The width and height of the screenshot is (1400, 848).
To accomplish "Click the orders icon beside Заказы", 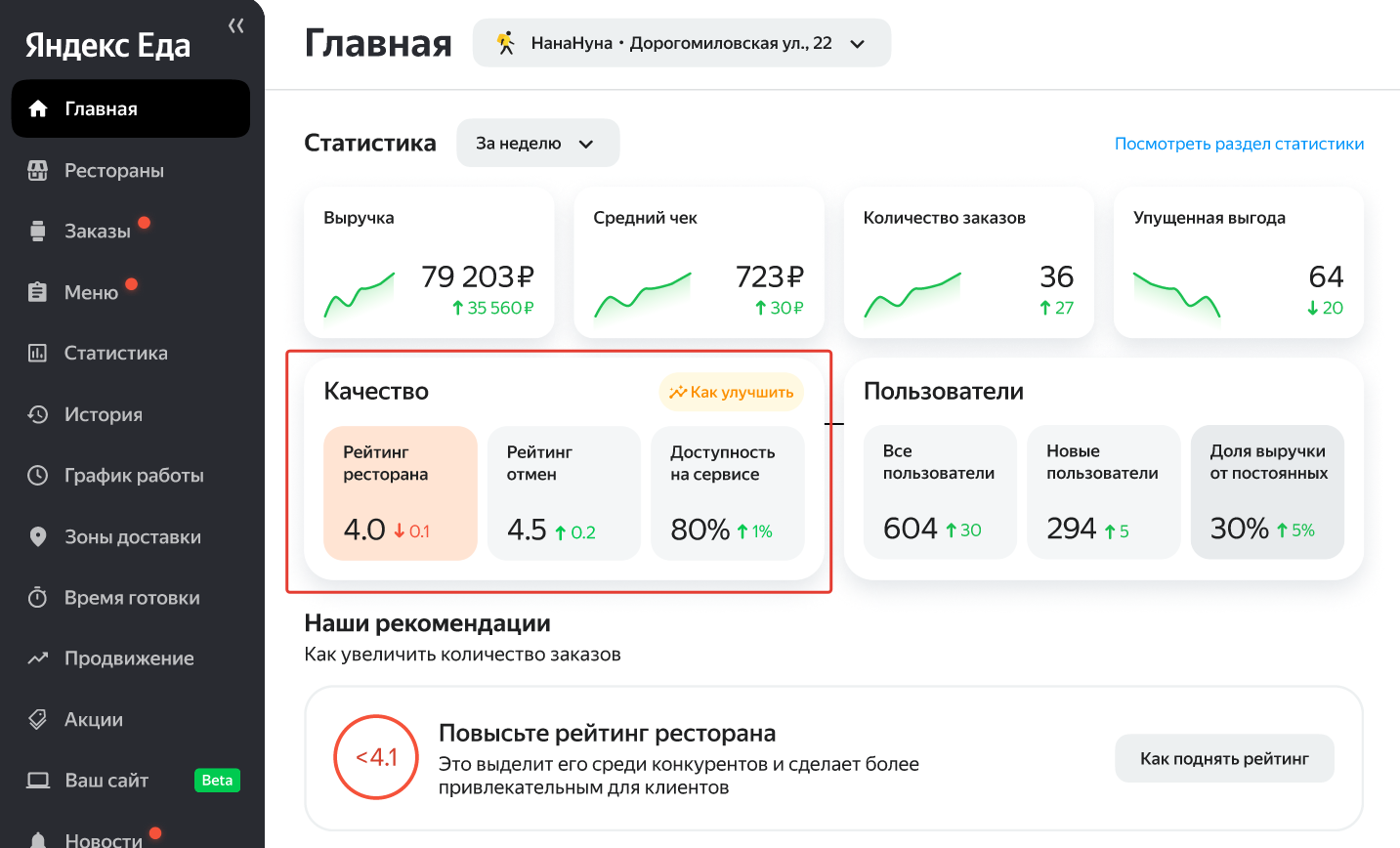I will point(38,232).
